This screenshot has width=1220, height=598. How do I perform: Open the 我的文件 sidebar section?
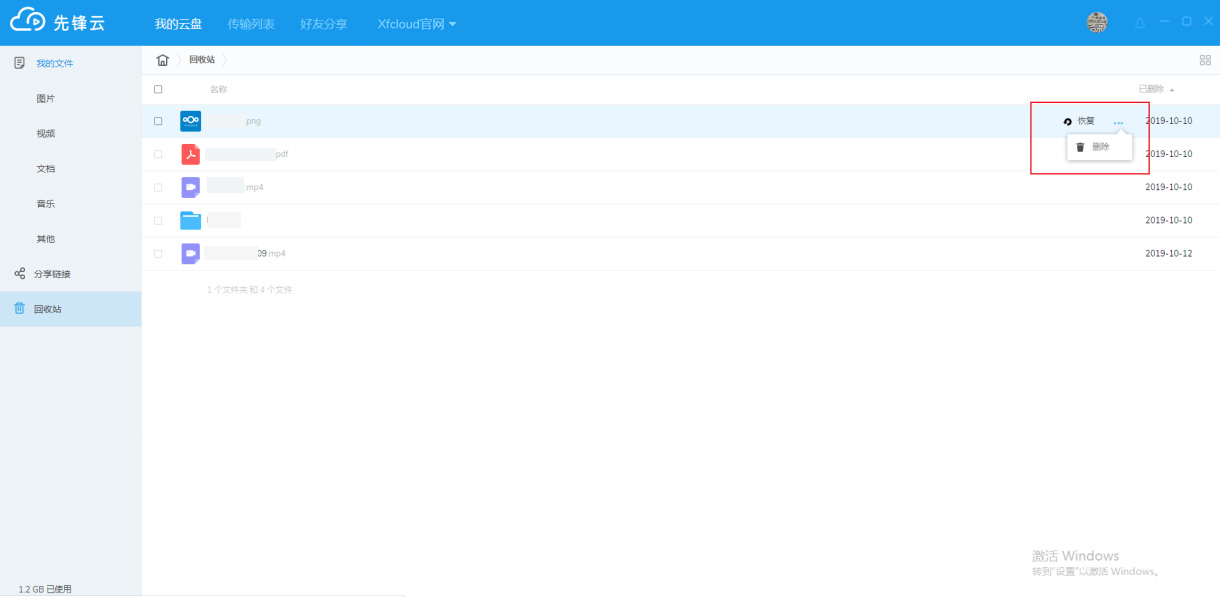(54, 63)
